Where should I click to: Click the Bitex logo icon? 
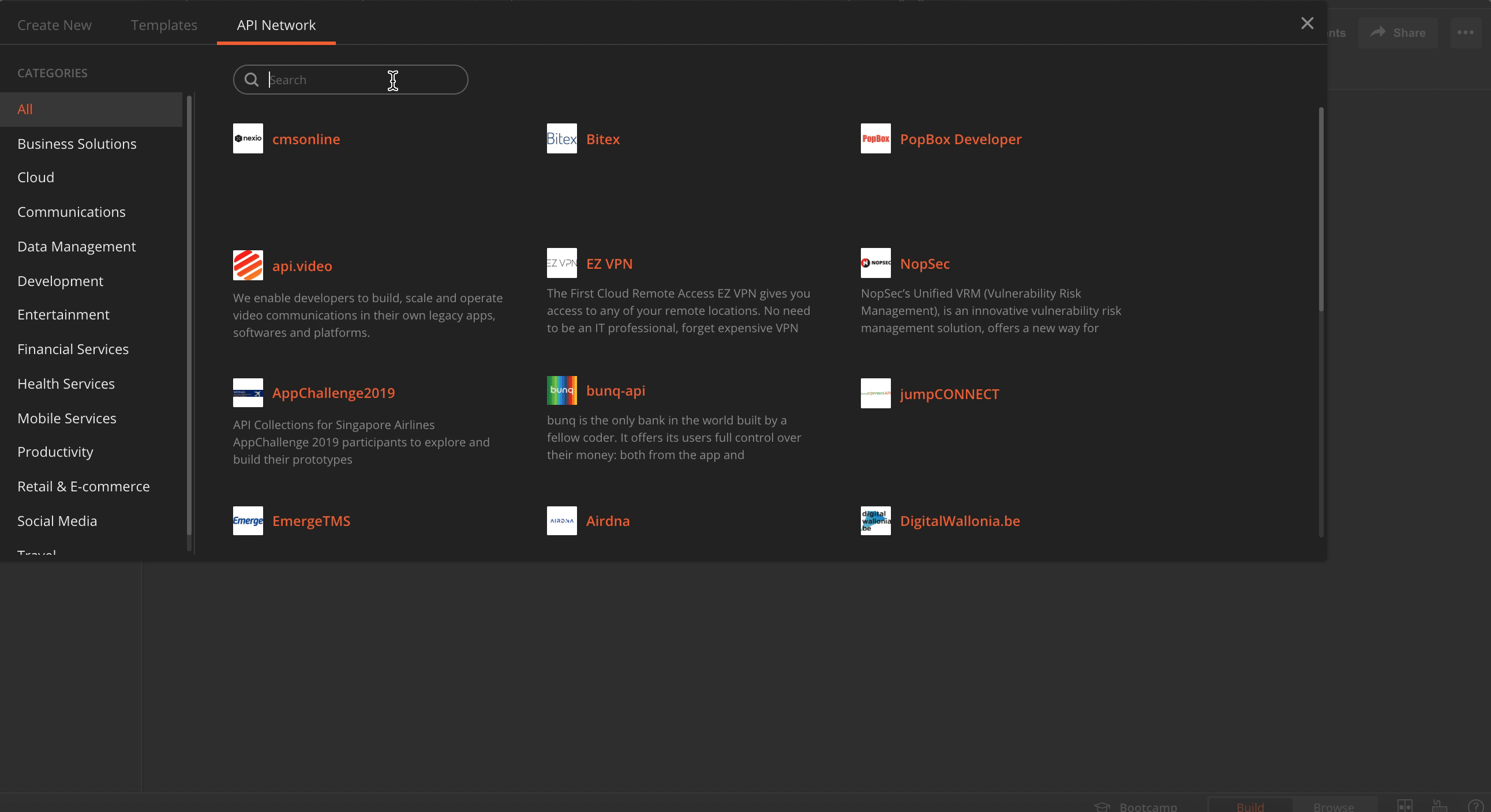[x=561, y=139]
